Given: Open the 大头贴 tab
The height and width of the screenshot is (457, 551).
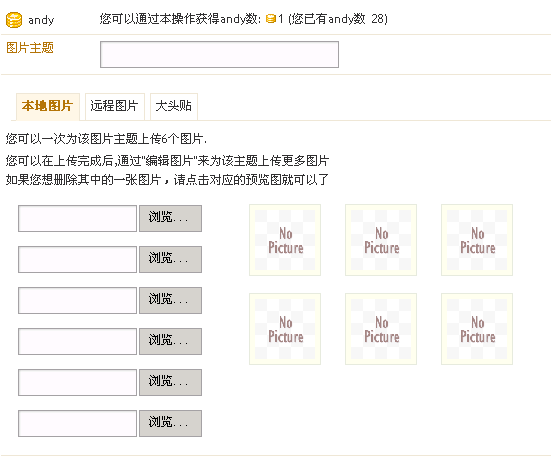Looking at the screenshot, I should 174,106.
